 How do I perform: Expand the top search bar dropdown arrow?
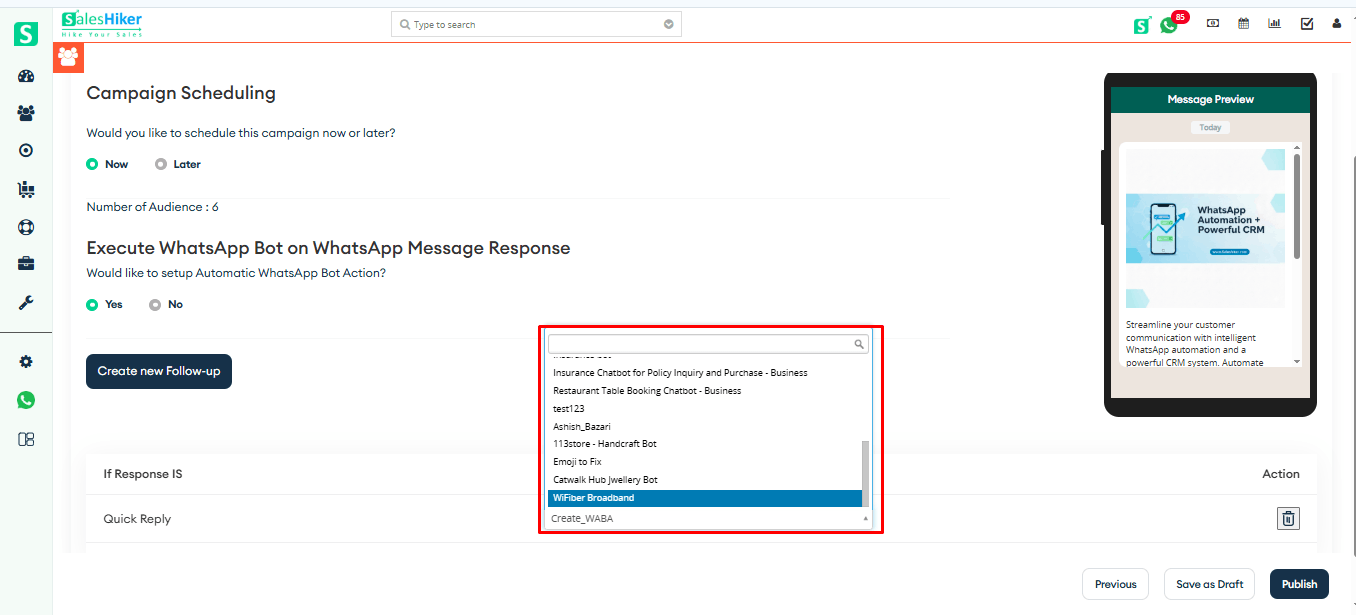668,24
